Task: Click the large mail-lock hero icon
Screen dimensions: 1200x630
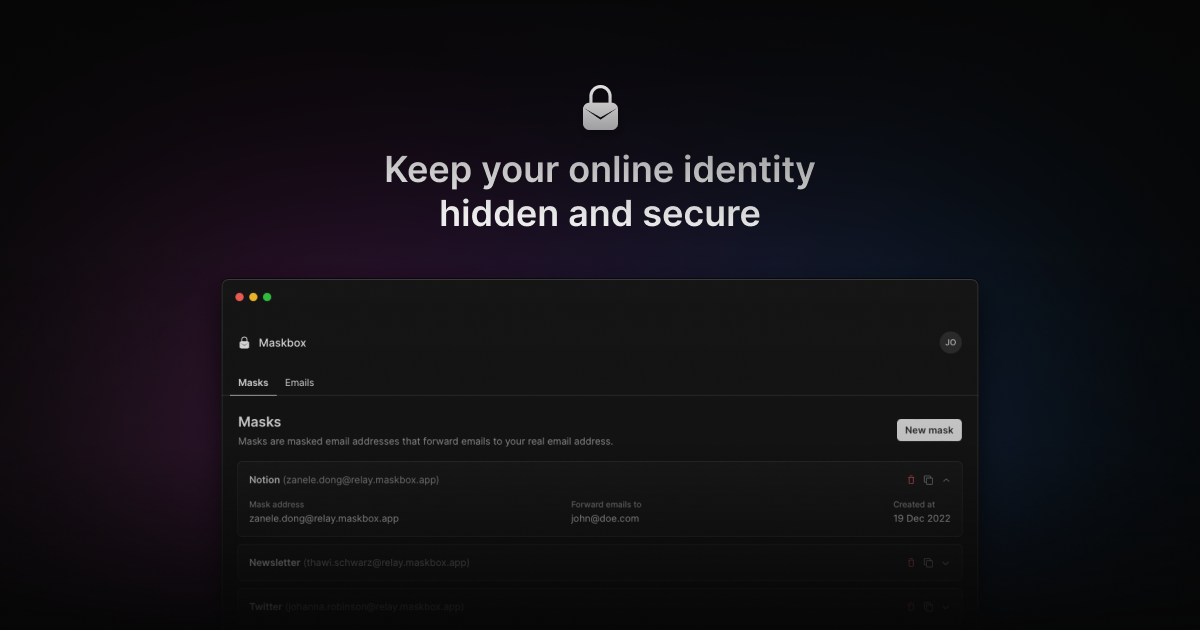Action: tap(600, 108)
